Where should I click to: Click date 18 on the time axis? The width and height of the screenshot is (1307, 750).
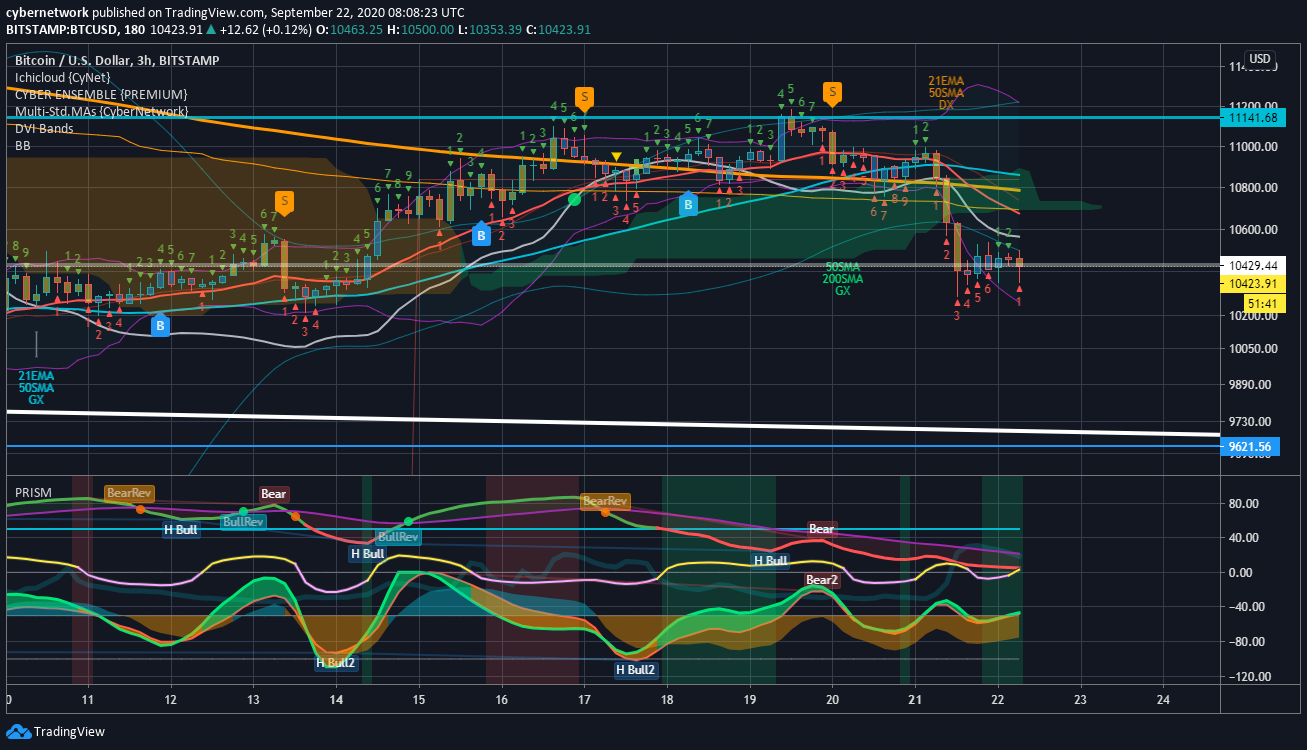point(667,699)
